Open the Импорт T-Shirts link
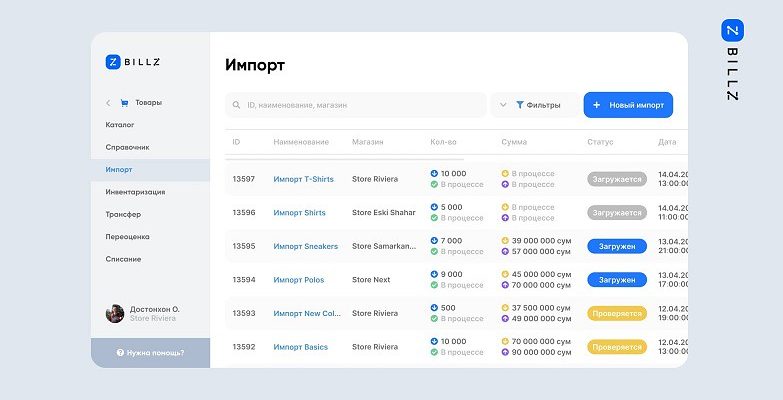Image resolution: width=783 pixels, height=400 pixels. (303, 179)
